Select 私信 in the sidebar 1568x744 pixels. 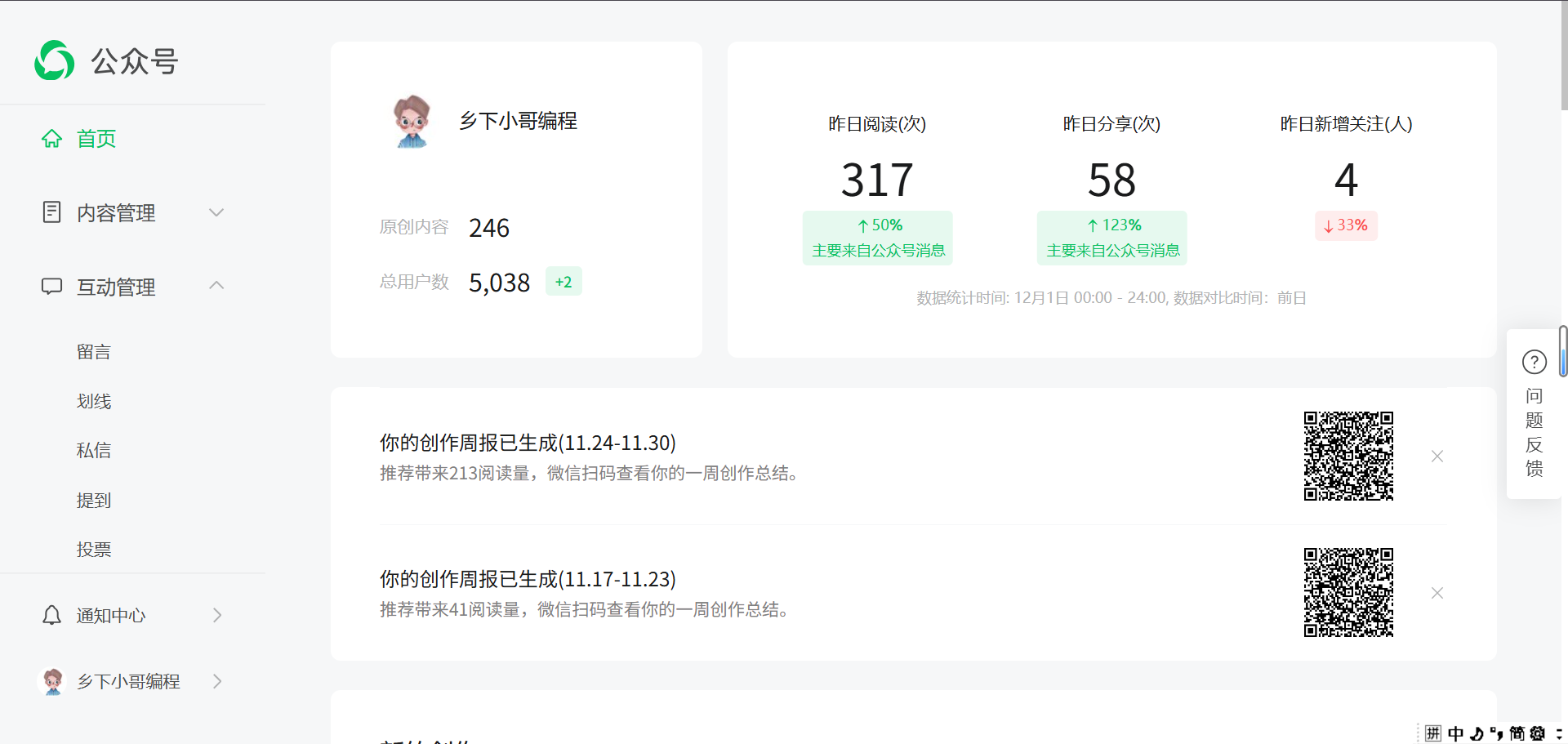94,451
